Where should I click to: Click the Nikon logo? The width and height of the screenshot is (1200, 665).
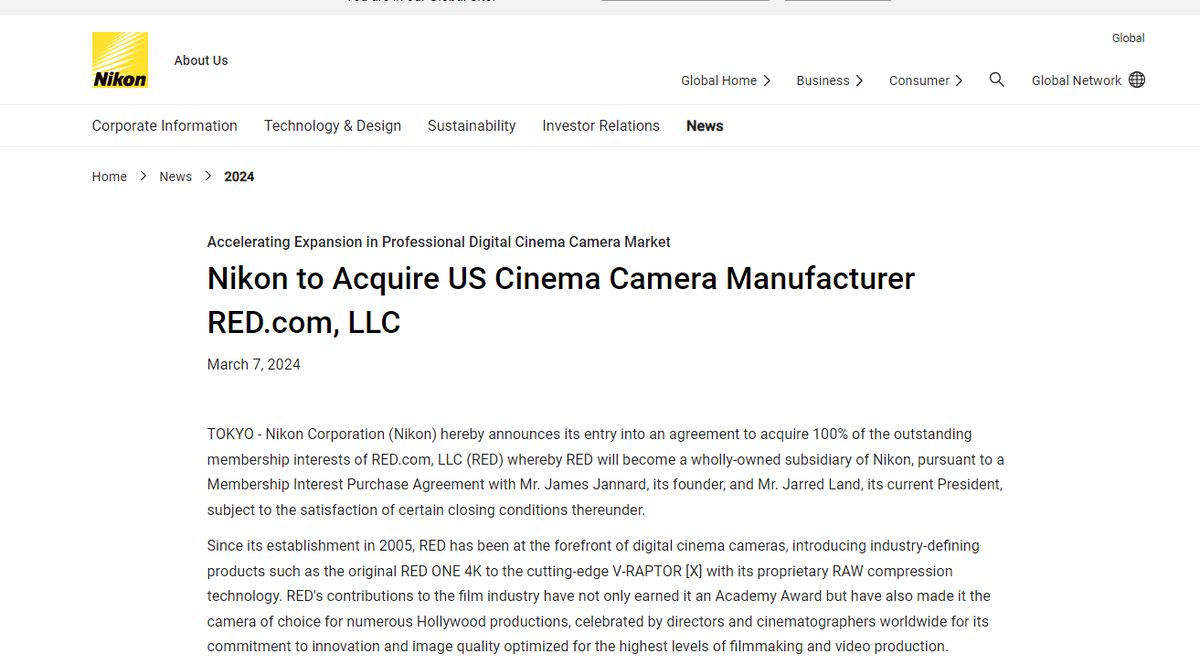point(120,60)
